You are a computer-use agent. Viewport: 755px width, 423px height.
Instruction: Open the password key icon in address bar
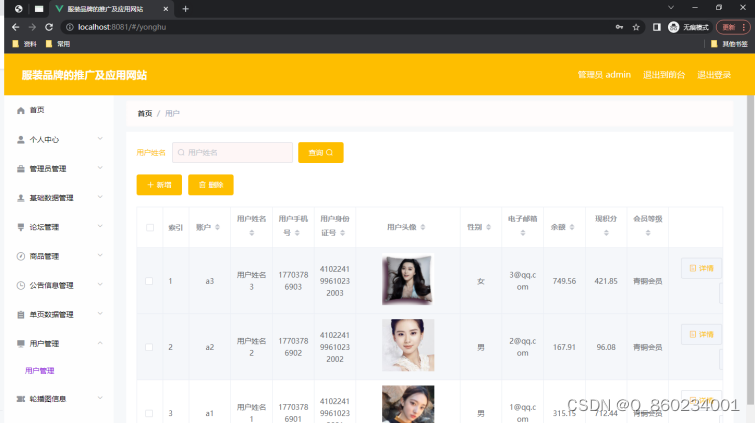(x=619, y=27)
